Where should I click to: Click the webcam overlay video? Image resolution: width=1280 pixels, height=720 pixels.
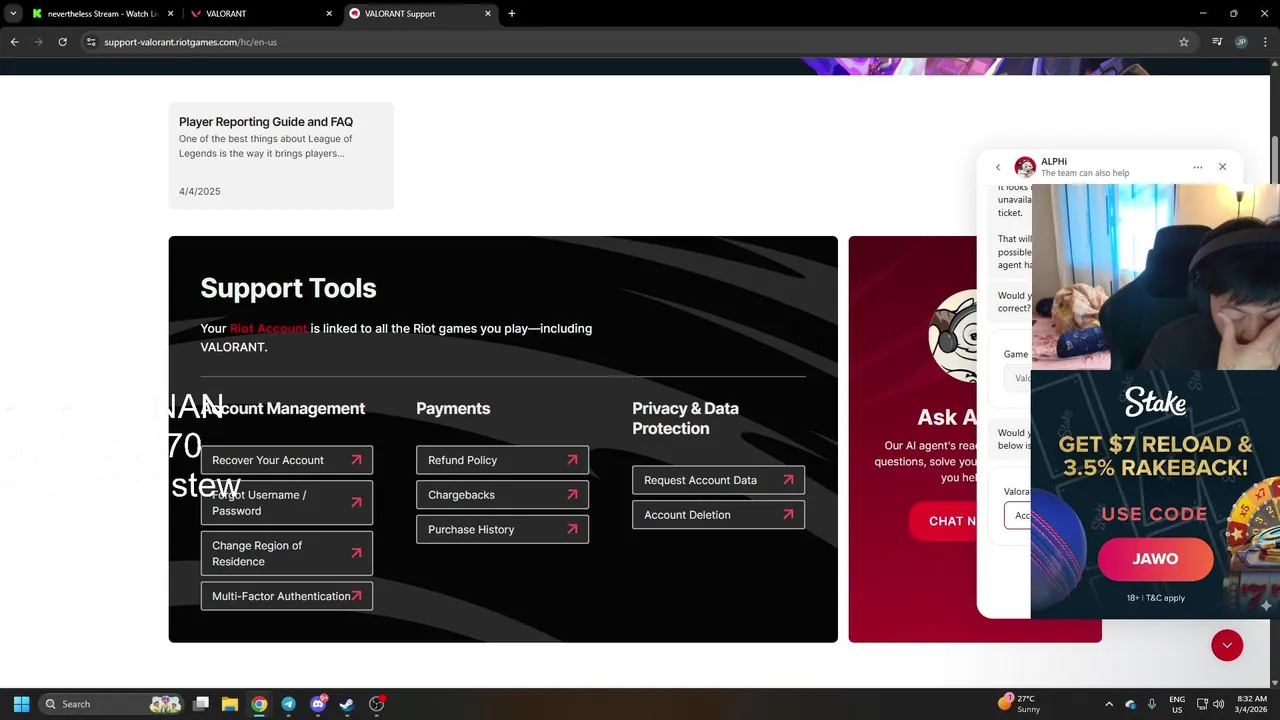click(1155, 277)
